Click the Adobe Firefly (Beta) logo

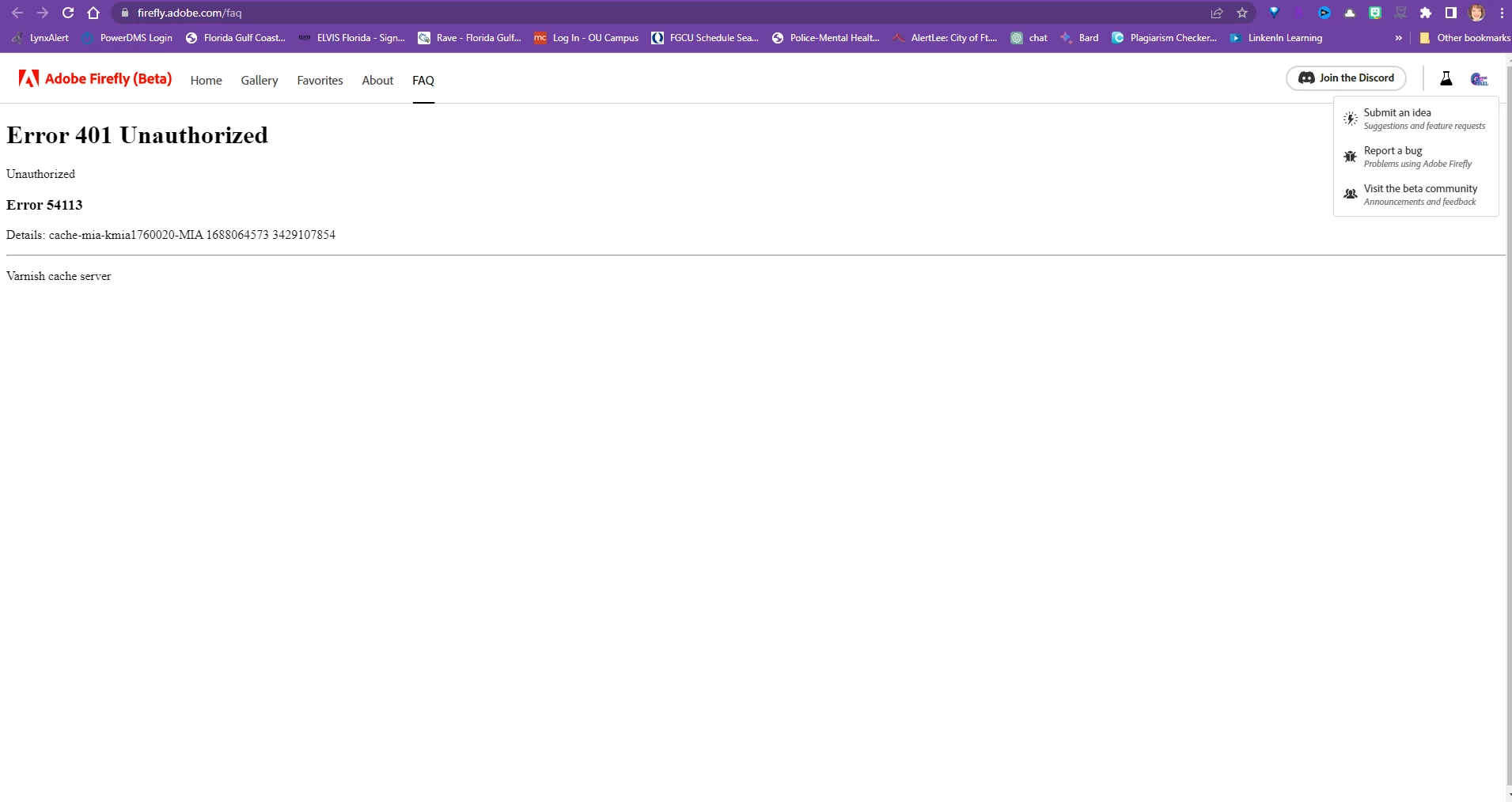click(x=95, y=78)
